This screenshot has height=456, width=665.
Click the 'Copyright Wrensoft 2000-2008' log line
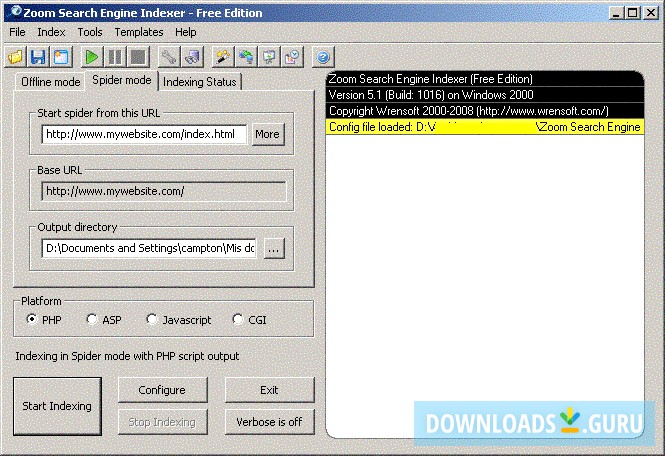[485, 111]
